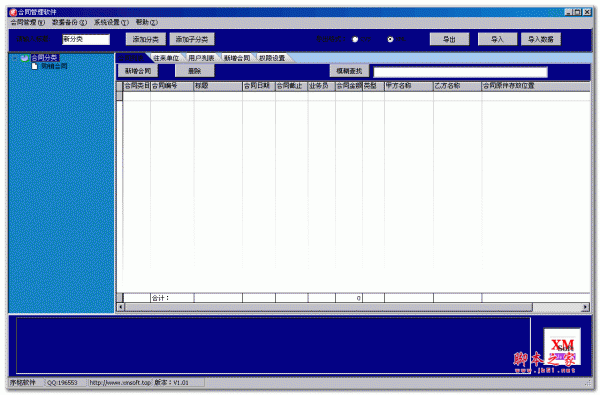Click the 模糊查找 search button
Viewport: 600px width, 395px height.
(349, 71)
